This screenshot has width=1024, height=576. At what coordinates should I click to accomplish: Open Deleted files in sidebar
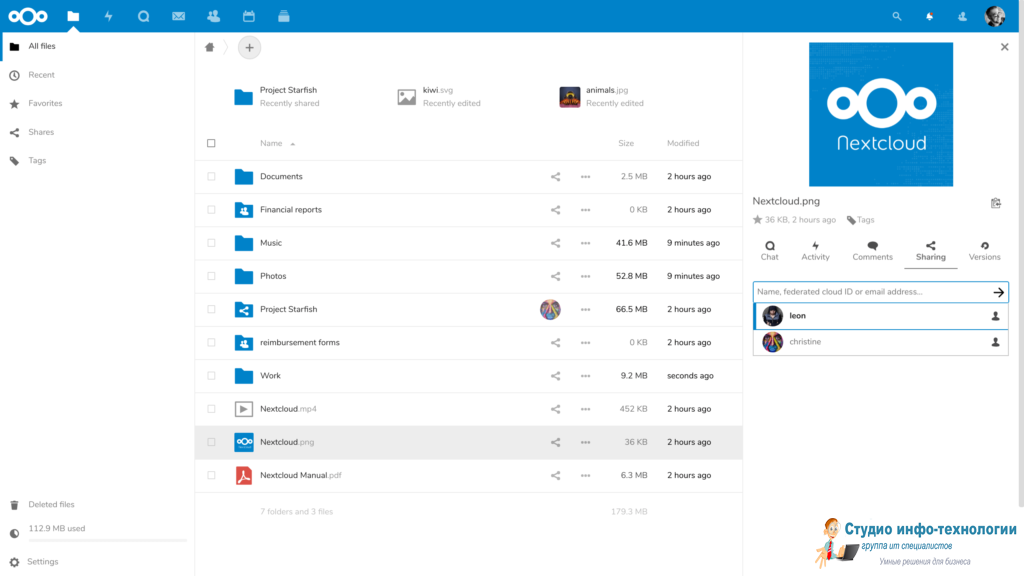point(50,505)
